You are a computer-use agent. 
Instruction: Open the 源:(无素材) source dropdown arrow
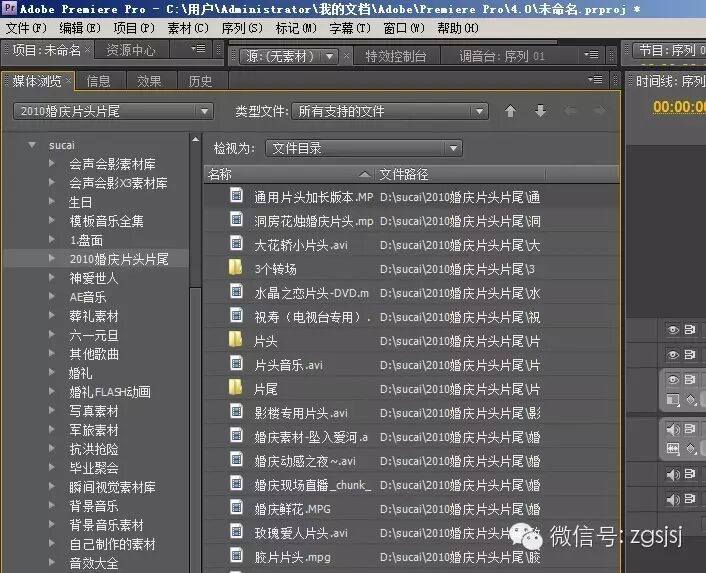click(330, 56)
